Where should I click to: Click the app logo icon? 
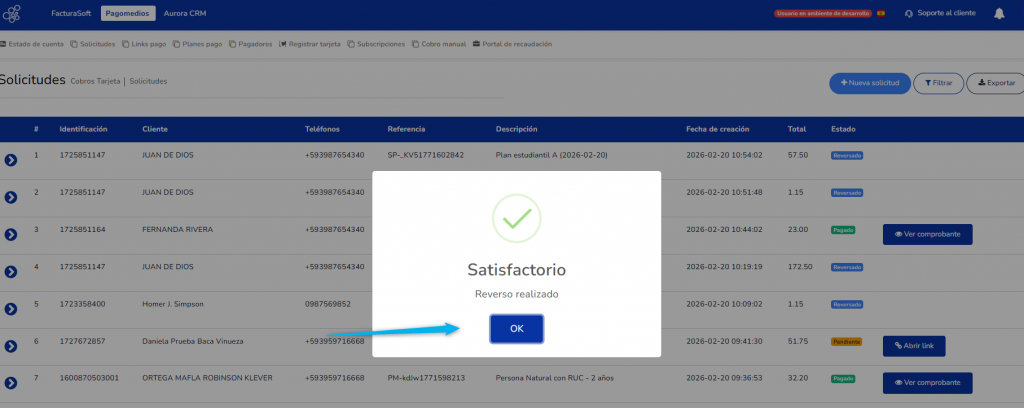11,16
